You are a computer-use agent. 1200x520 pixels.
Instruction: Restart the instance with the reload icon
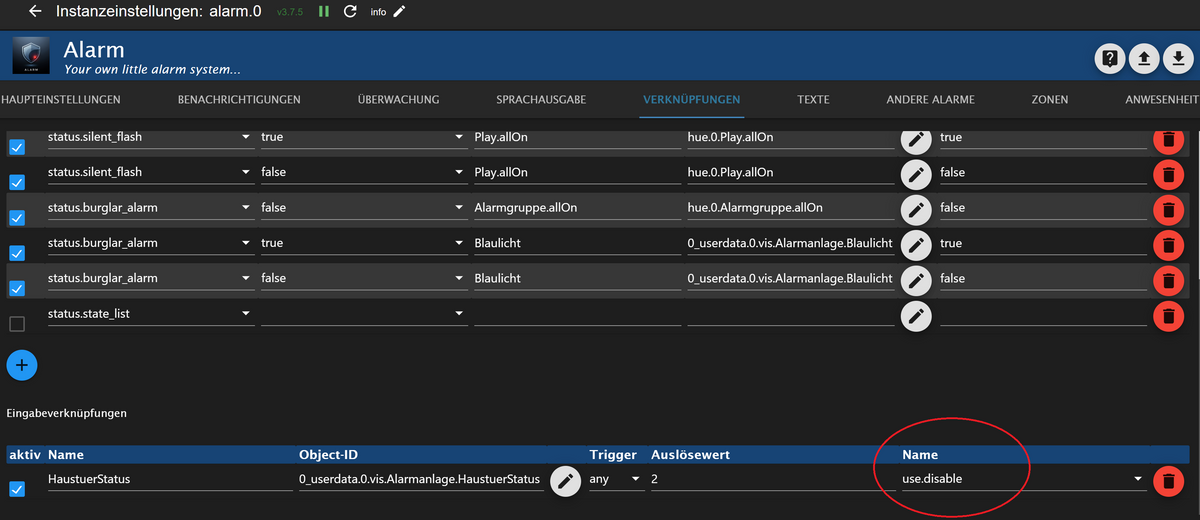(x=350, y=12)
